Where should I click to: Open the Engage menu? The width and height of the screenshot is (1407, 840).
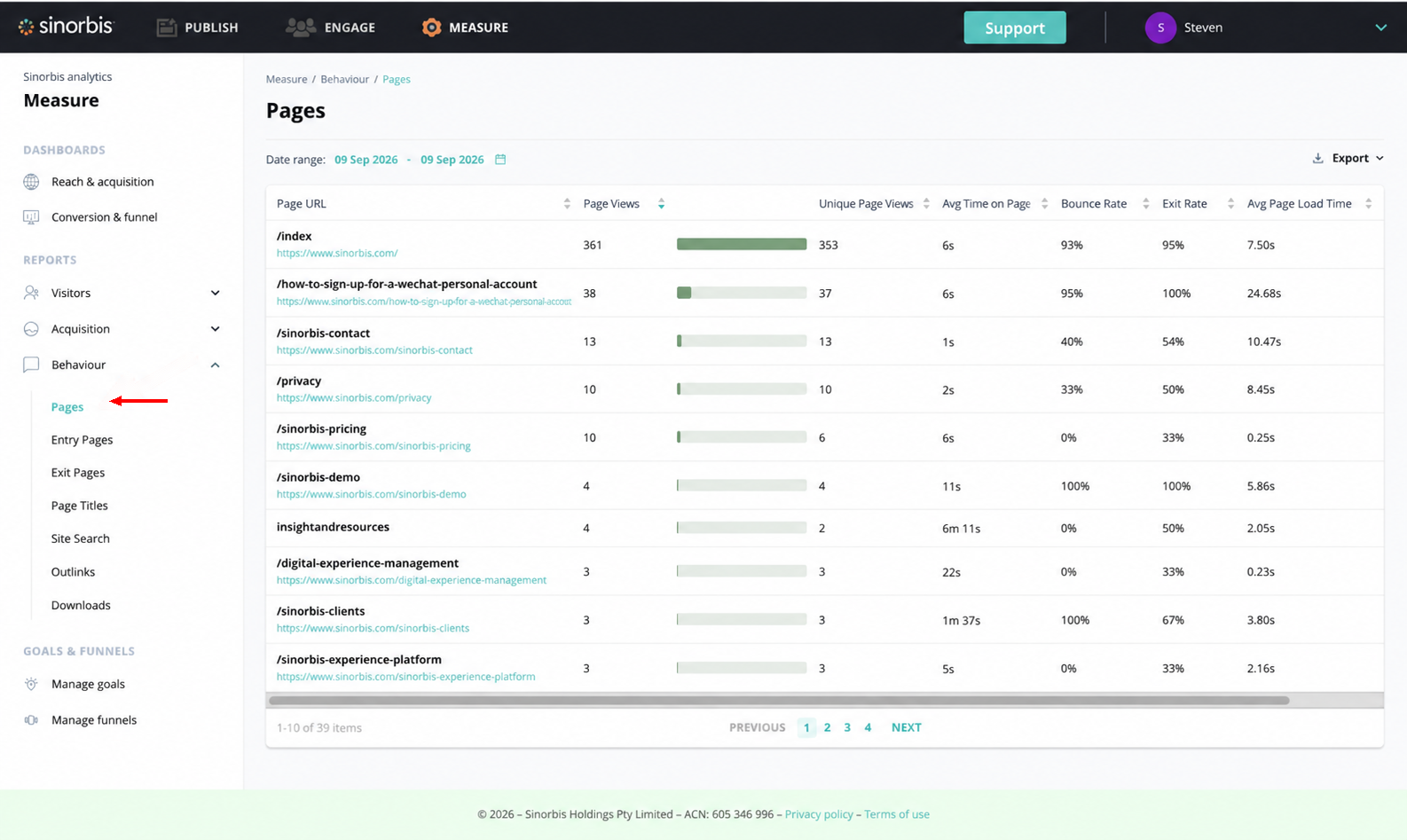[331, 27]
